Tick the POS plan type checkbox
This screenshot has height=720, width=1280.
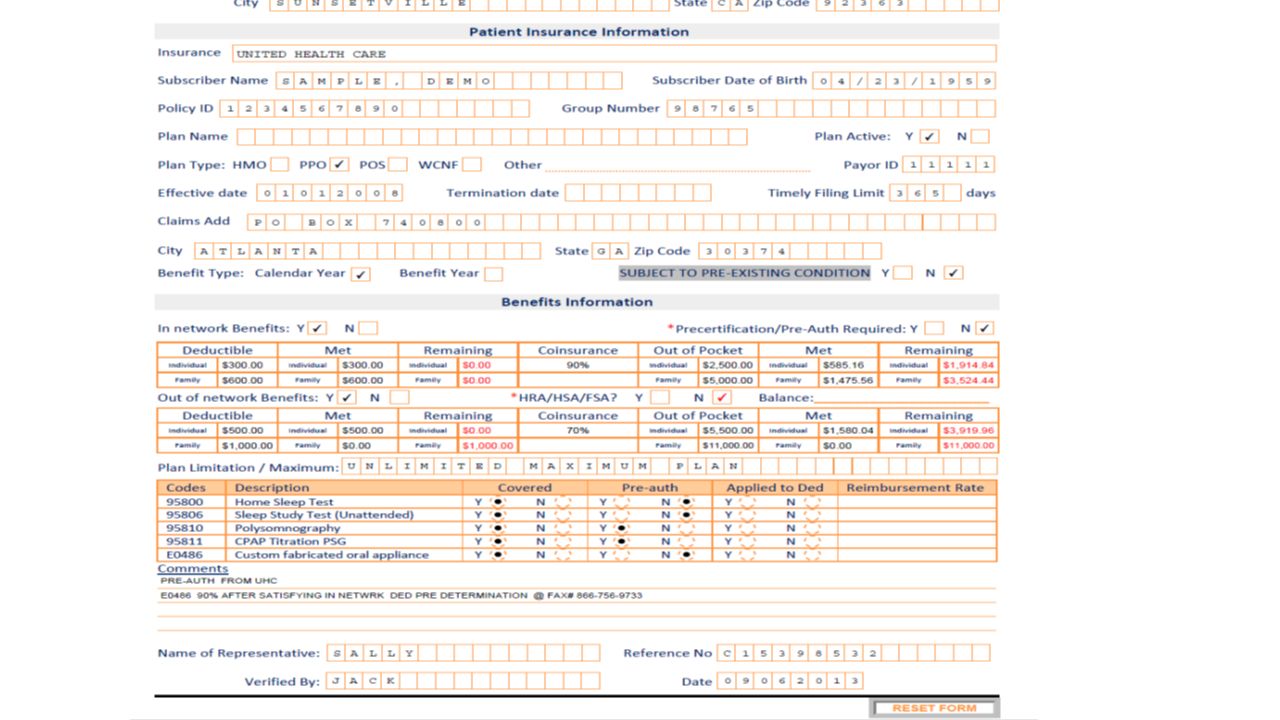coord(397,164)
